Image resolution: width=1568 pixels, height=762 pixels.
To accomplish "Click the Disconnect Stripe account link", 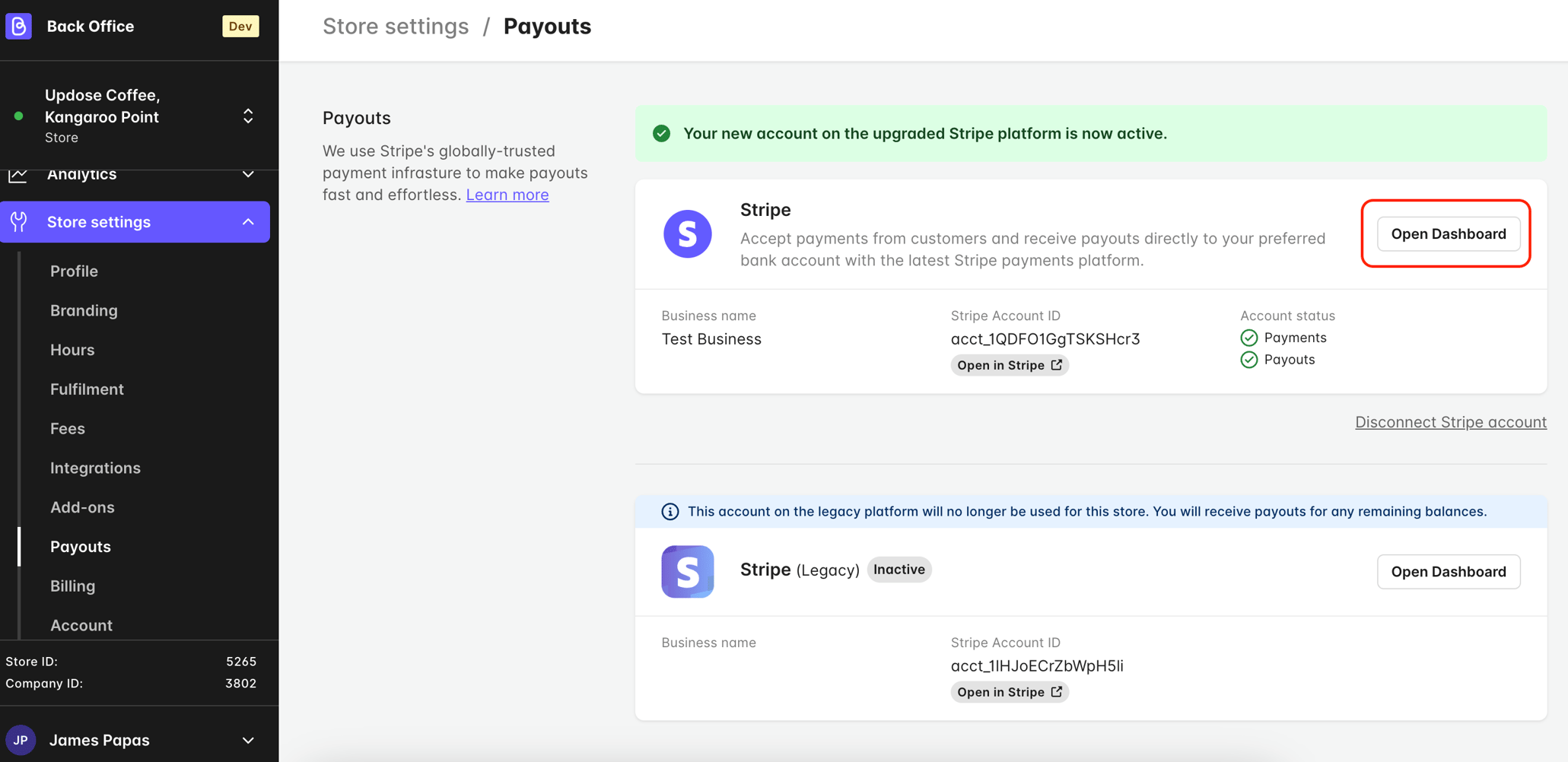I will (x=1450, y=421).
